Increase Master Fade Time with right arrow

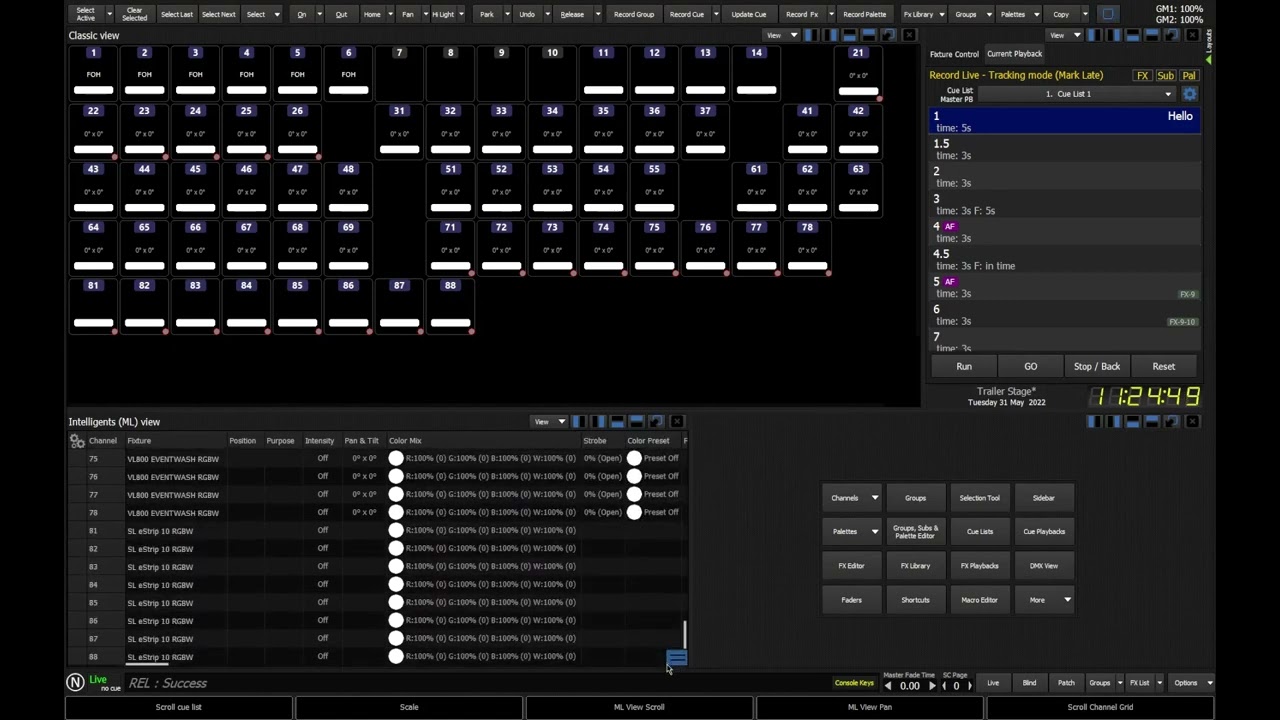[x=932, y=686]
